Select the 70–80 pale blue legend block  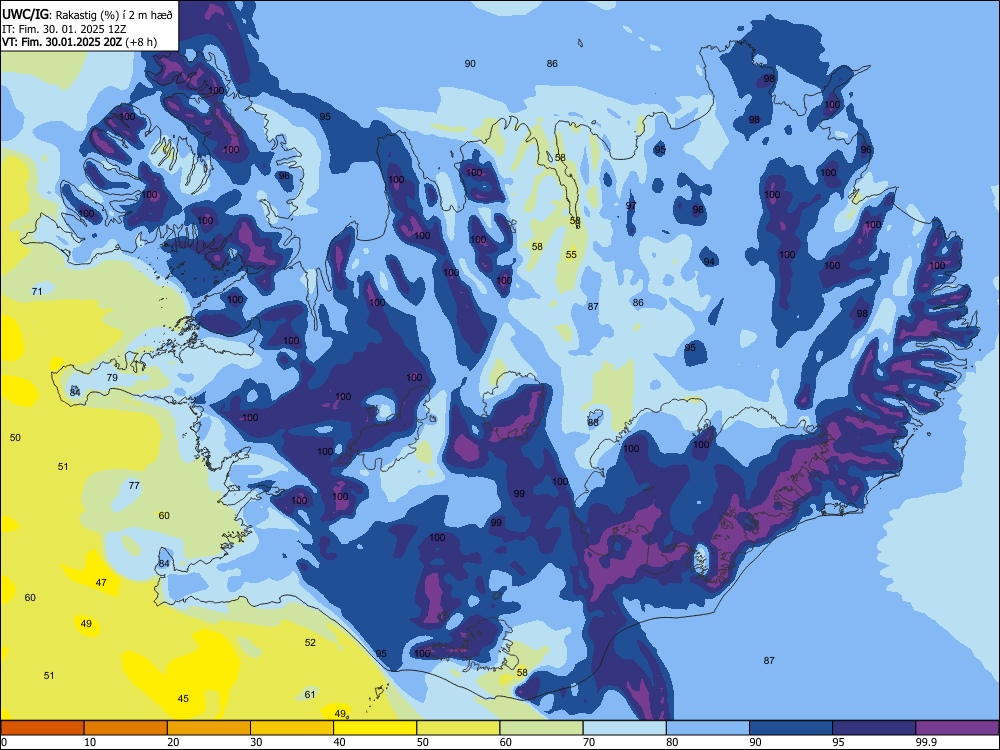(624, 728)
